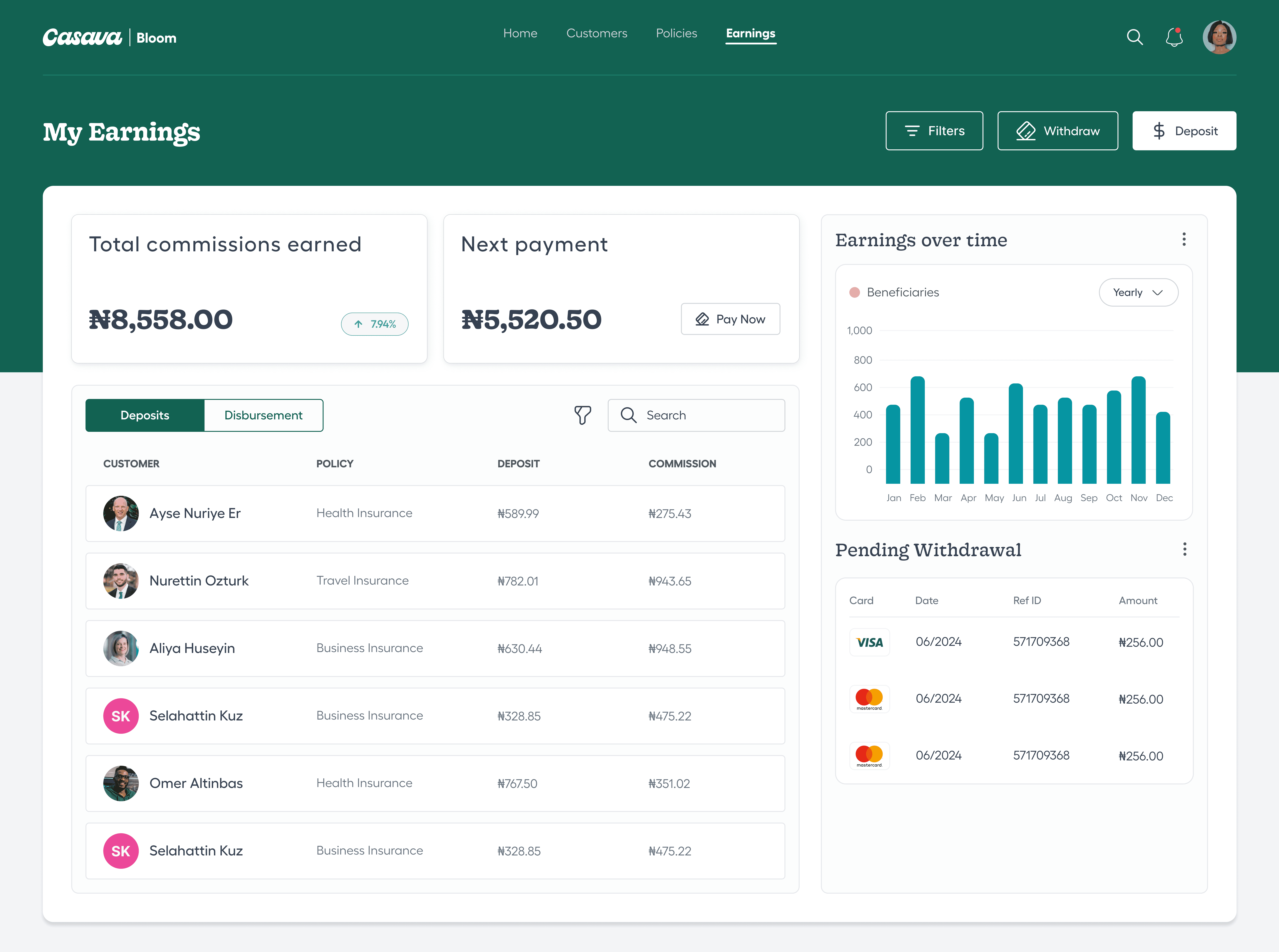
Task: Click the funnel filter icon above table
Action: pos(583,415)
